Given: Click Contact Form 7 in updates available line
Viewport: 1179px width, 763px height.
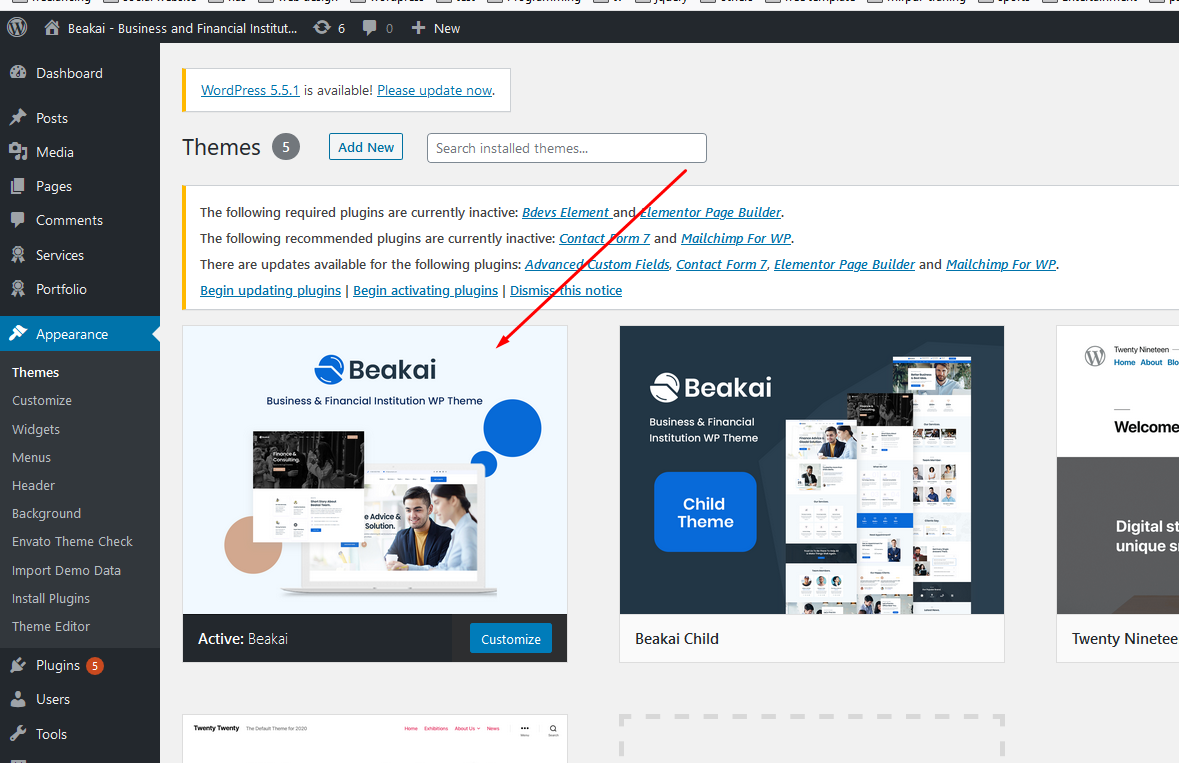Looking at the screenshot, I should click(x=722, y=265).
